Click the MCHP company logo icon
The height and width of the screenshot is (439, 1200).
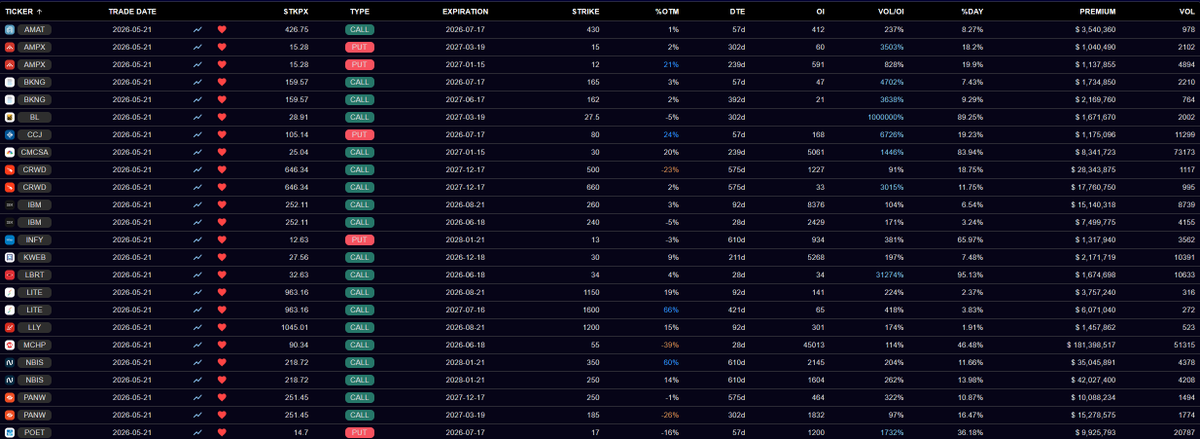tap(9, 345)
